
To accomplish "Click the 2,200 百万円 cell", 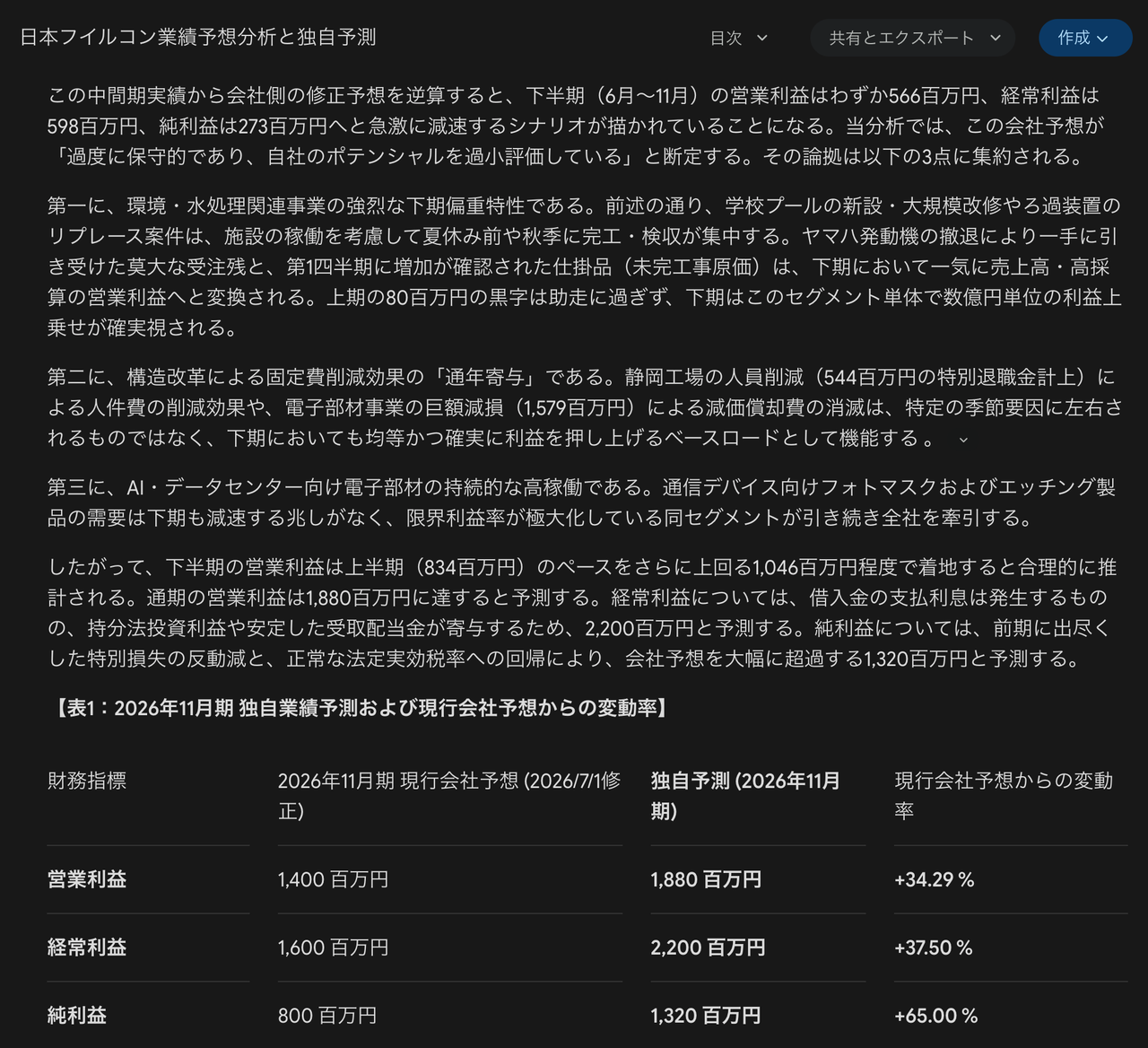I will (x=708, y=948).
